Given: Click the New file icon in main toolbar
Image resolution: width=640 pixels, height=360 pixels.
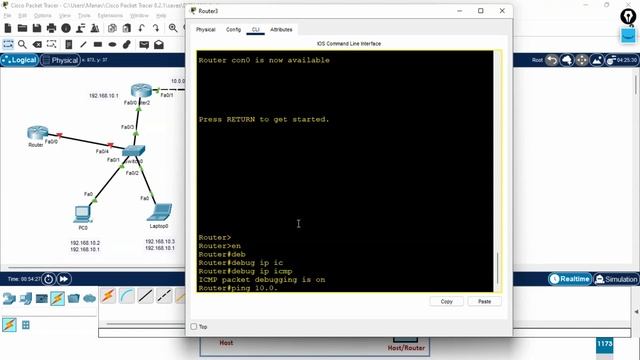Looking at the screenshot, I should click(8, 28).
